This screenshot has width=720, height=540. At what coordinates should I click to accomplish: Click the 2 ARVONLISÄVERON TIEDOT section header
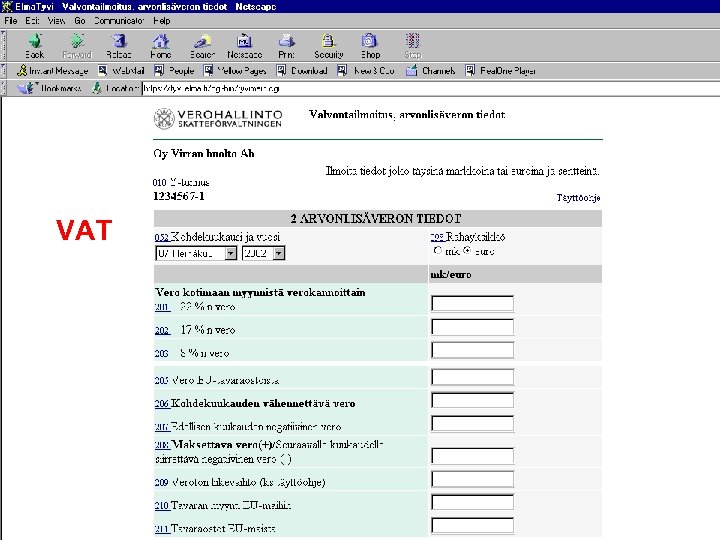(377, 219)
